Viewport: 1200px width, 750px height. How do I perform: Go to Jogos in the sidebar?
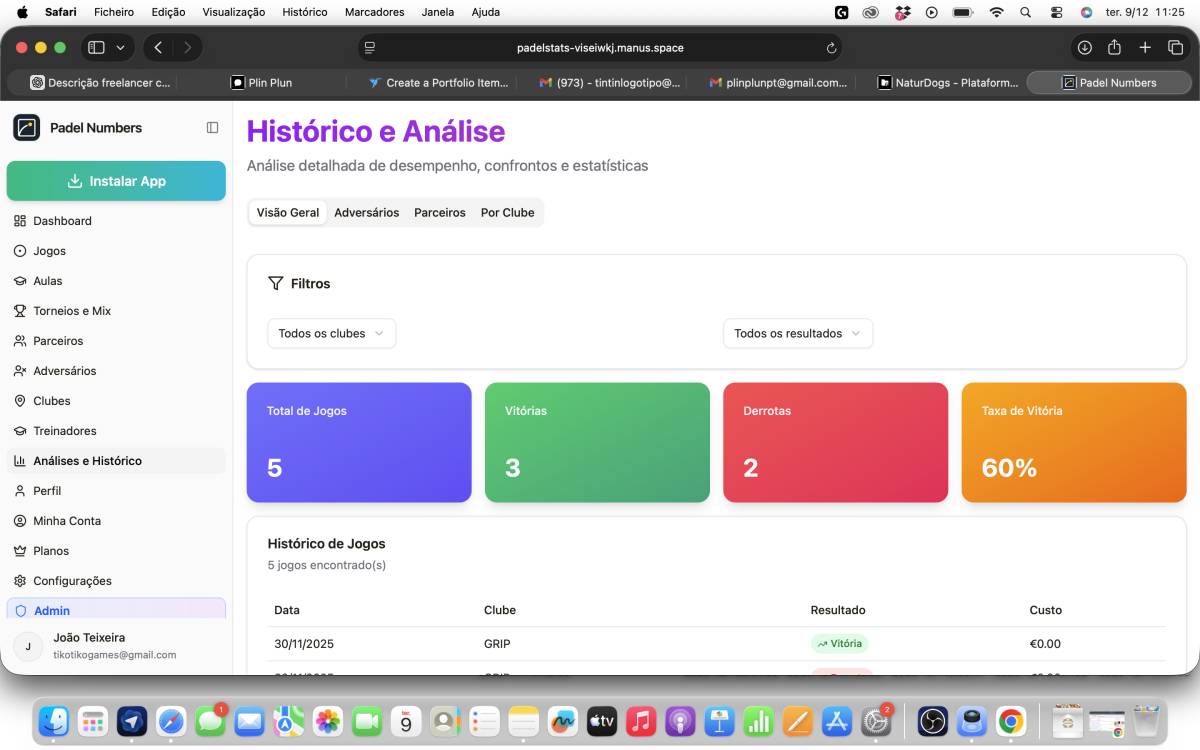(x=116, y=251)
